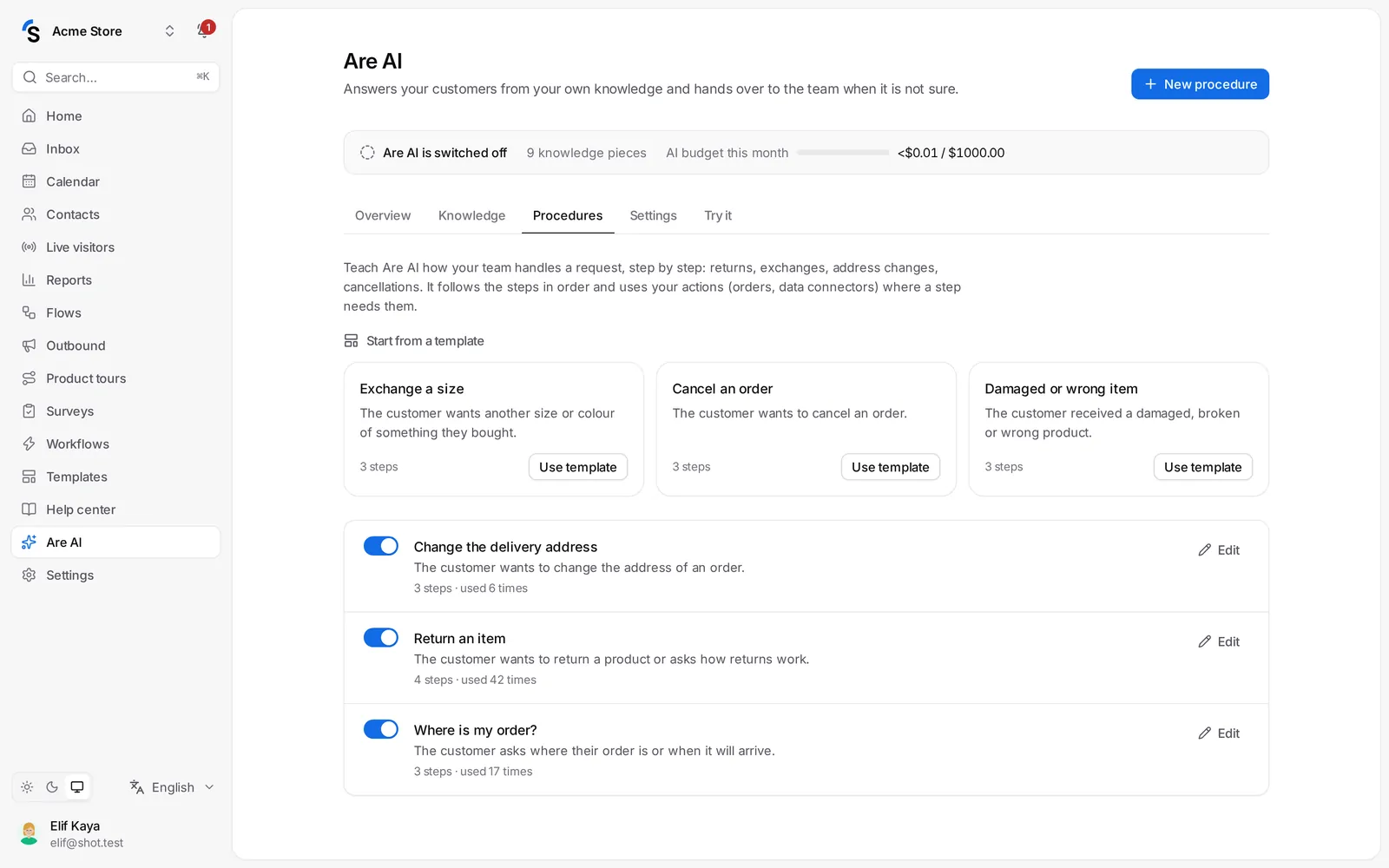Click the sidebar Search field
The width and height of the screenshot is (1389, 868).
[115, 77]
